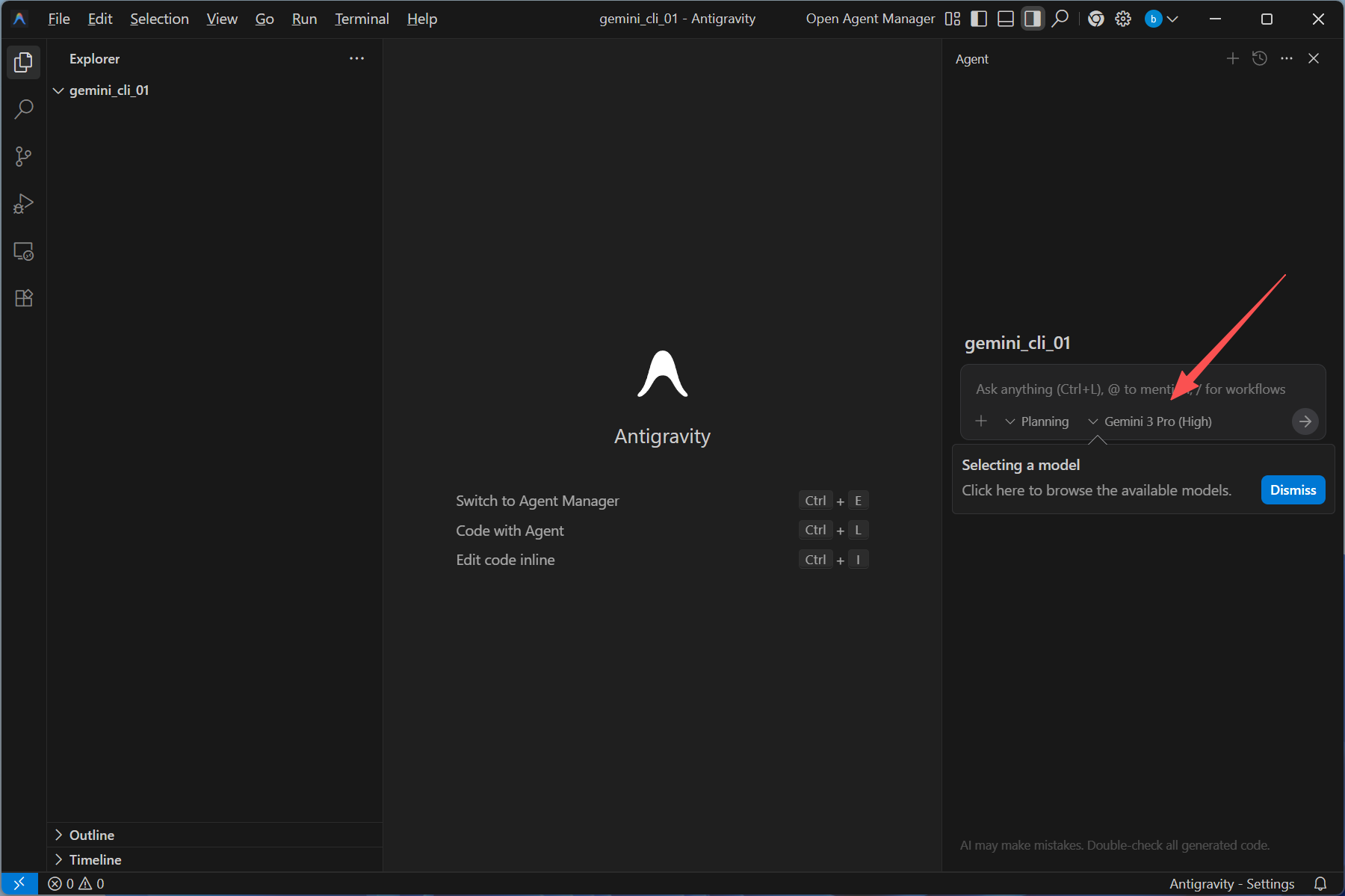Click the 'Edit code inline' text
This screenshot has height=896, width=1345.
505,560
